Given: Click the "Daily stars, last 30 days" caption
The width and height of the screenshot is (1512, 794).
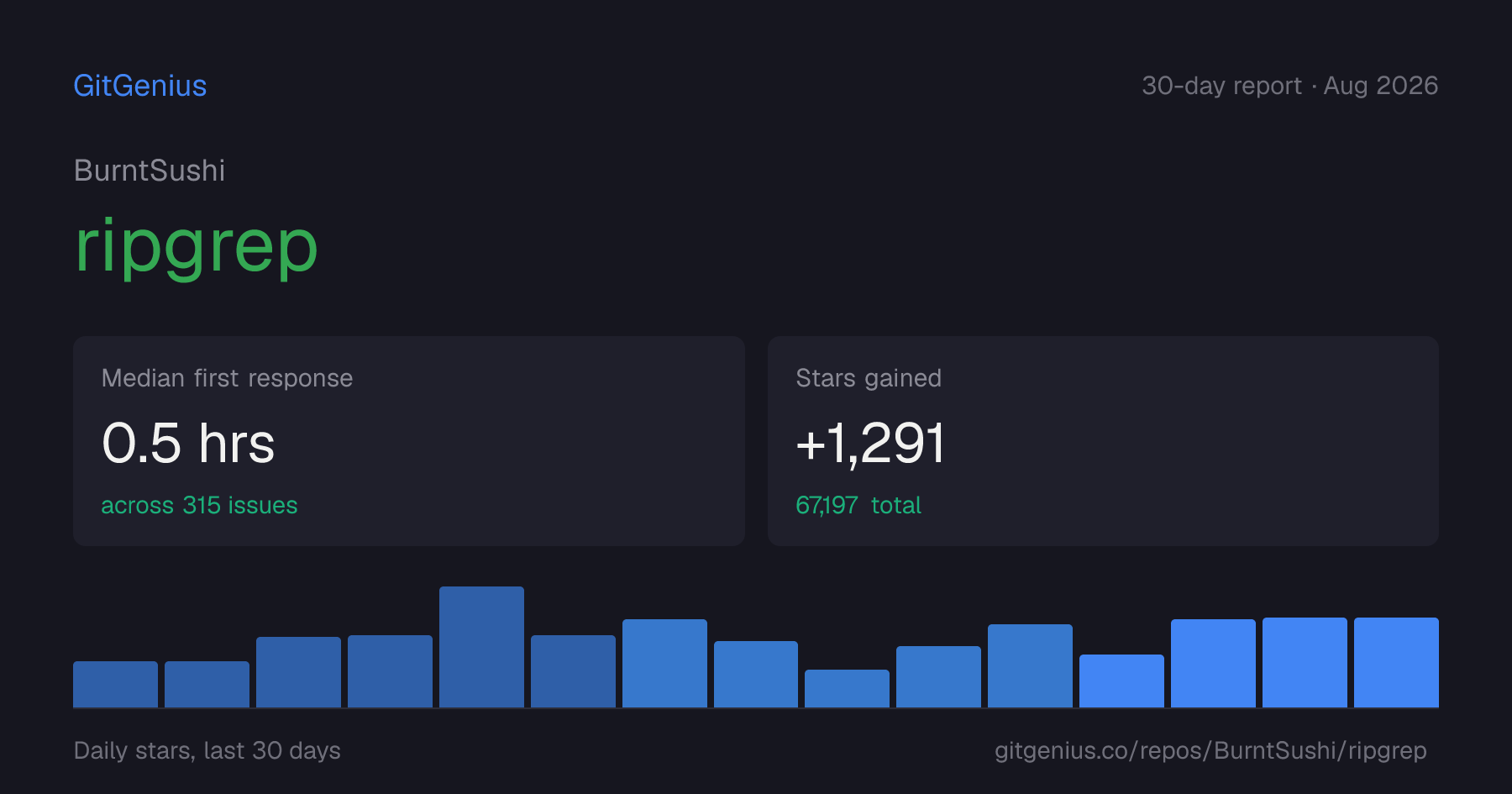Looking at the screenshot, I should click(207, 750).
